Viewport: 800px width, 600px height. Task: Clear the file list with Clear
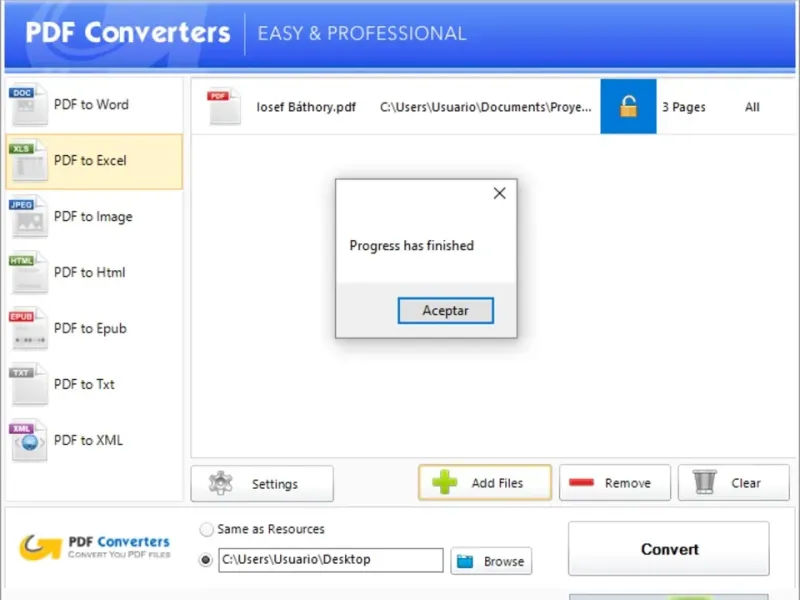pos(734,482)
